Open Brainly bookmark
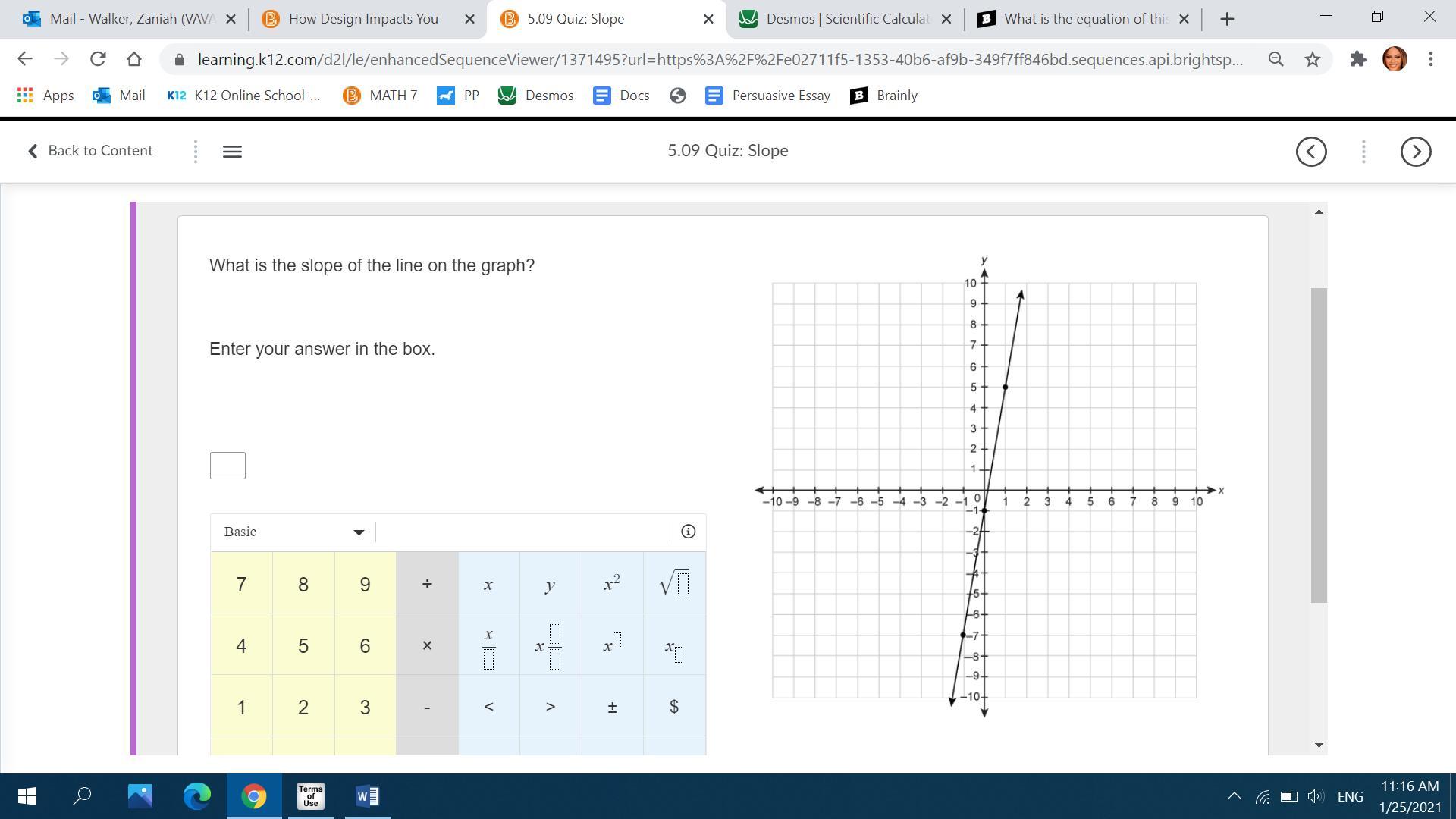Viewport: 1456px width, 819px height. pyautogui.click(x=884, y=96)
